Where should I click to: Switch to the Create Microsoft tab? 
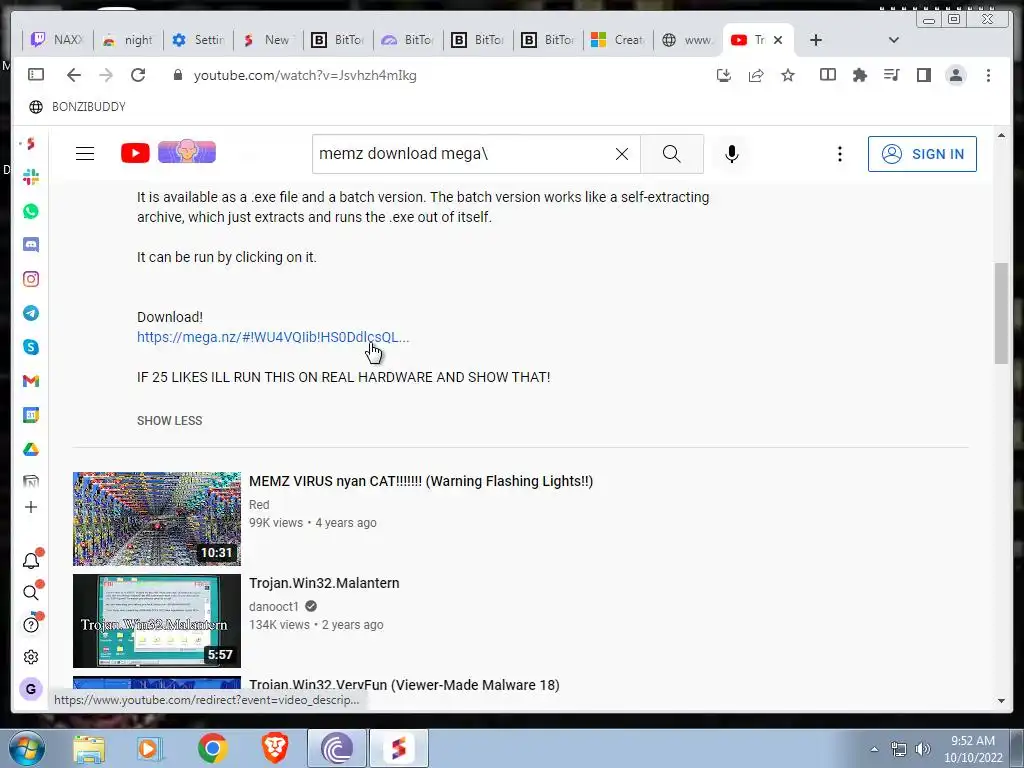618,40
